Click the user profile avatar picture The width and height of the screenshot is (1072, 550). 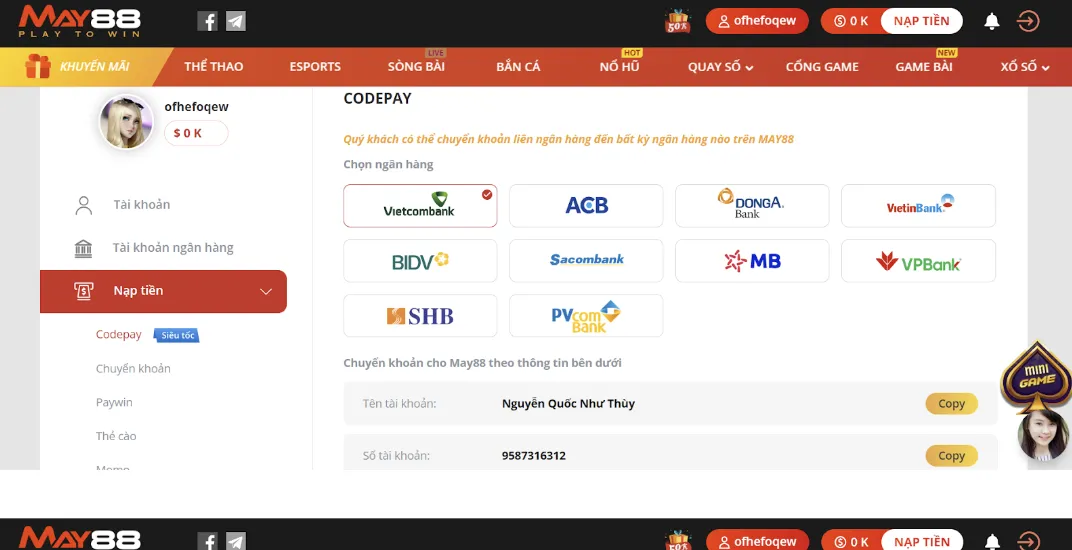(x=126, y=122)
